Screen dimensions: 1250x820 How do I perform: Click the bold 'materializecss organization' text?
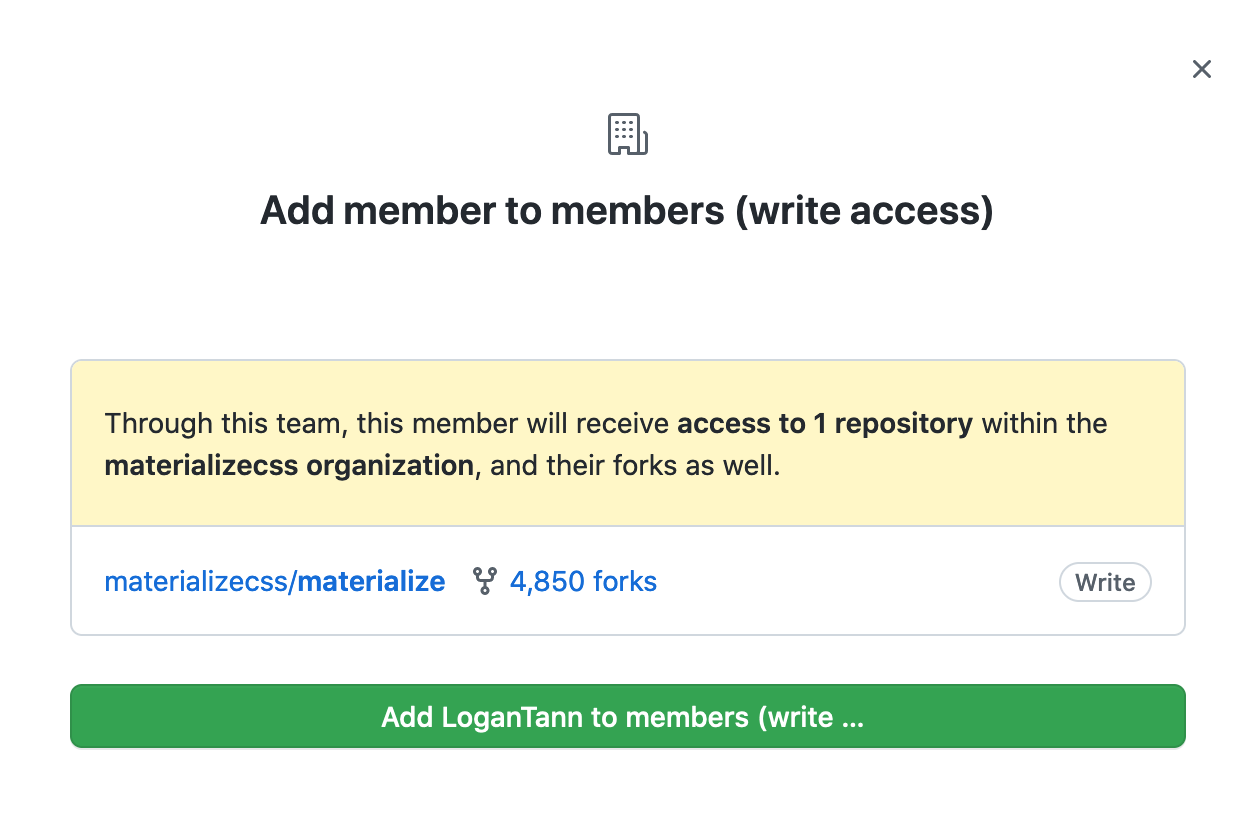288,466
